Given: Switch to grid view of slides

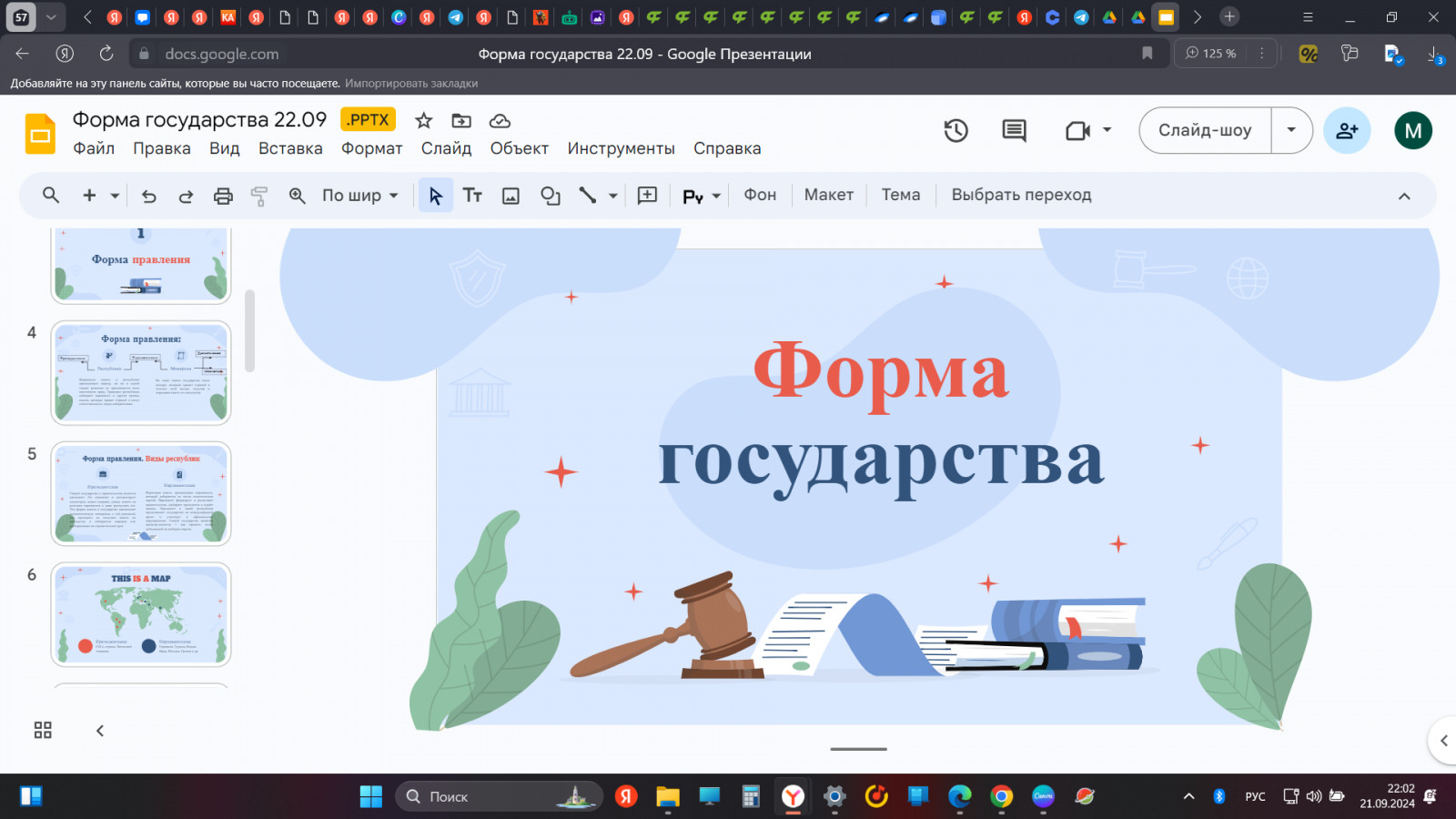Looking at the screenshot, I should [43, 730].
